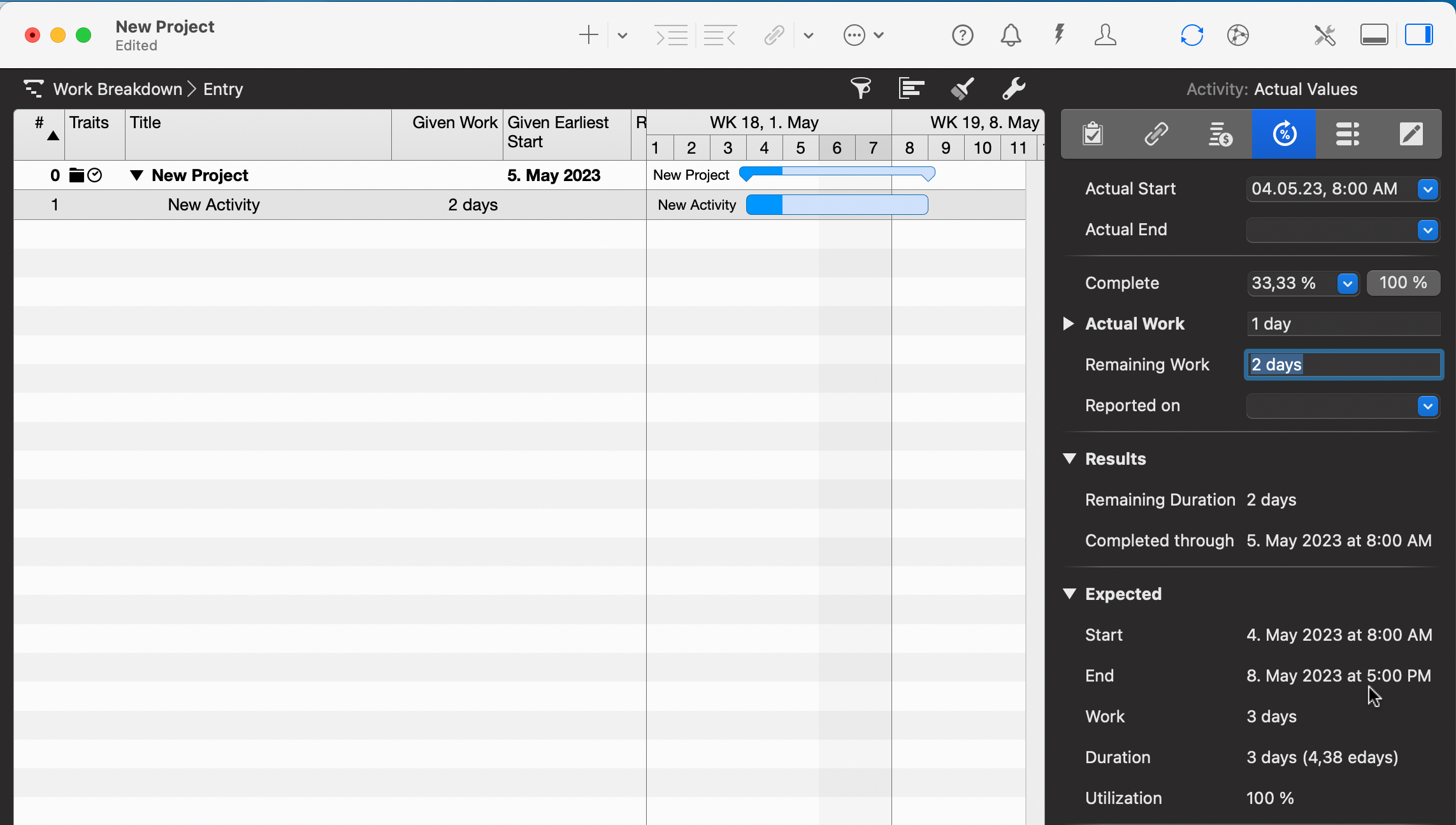Click the Remaining Work input field
This screenshot has width=1456, height=825.
[1343, 365]
